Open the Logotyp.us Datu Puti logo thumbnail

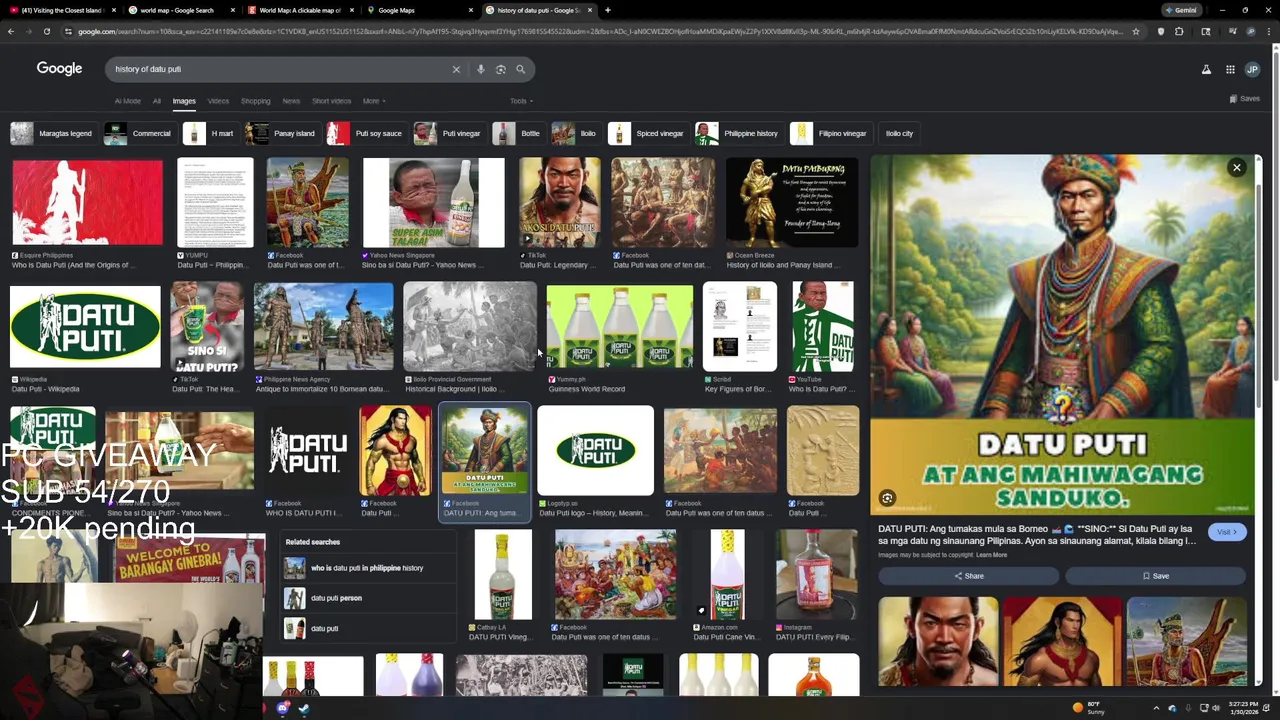(x=595, y=451)
